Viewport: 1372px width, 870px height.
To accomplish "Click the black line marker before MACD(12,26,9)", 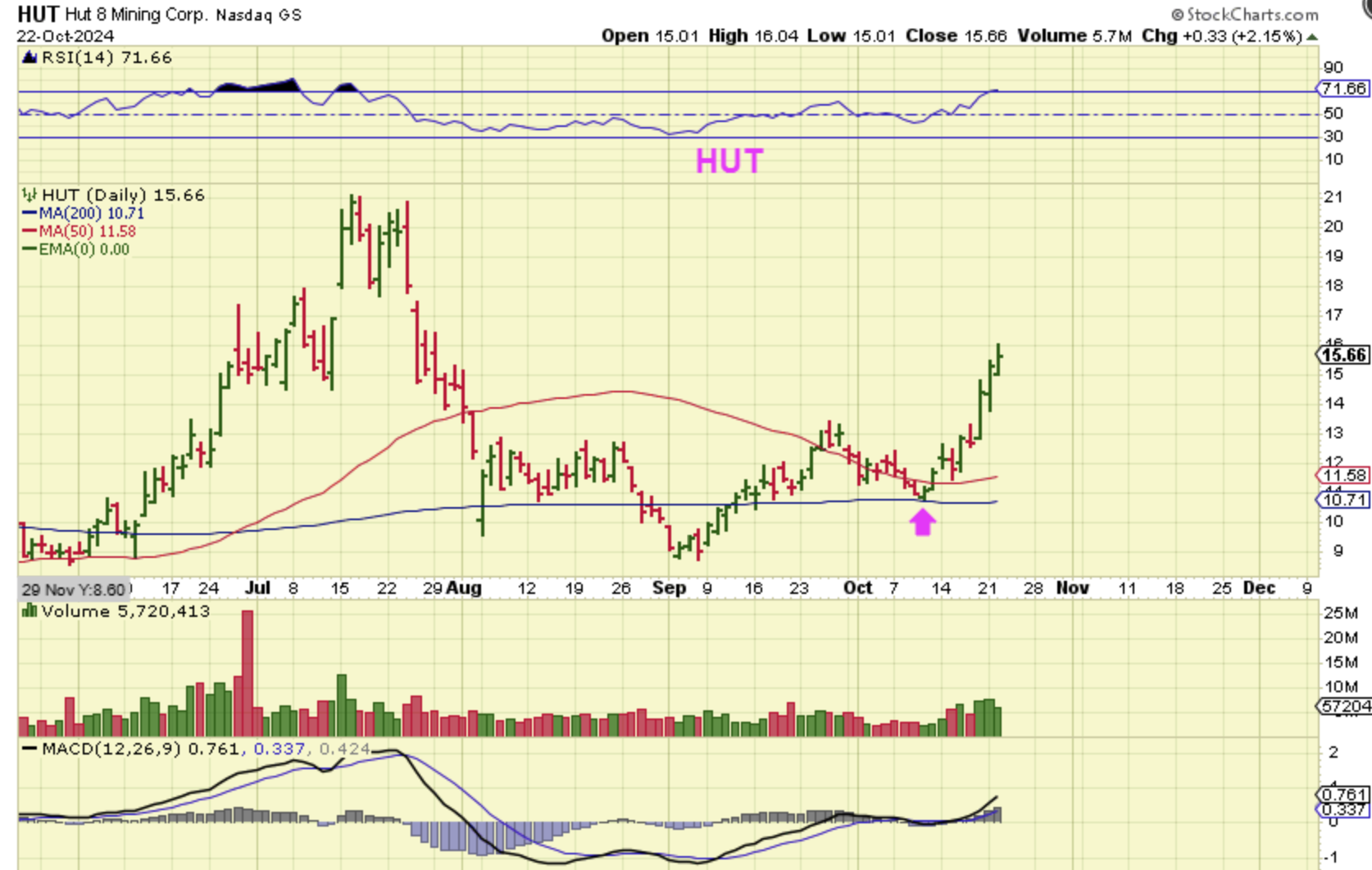I will click(30, 749).
